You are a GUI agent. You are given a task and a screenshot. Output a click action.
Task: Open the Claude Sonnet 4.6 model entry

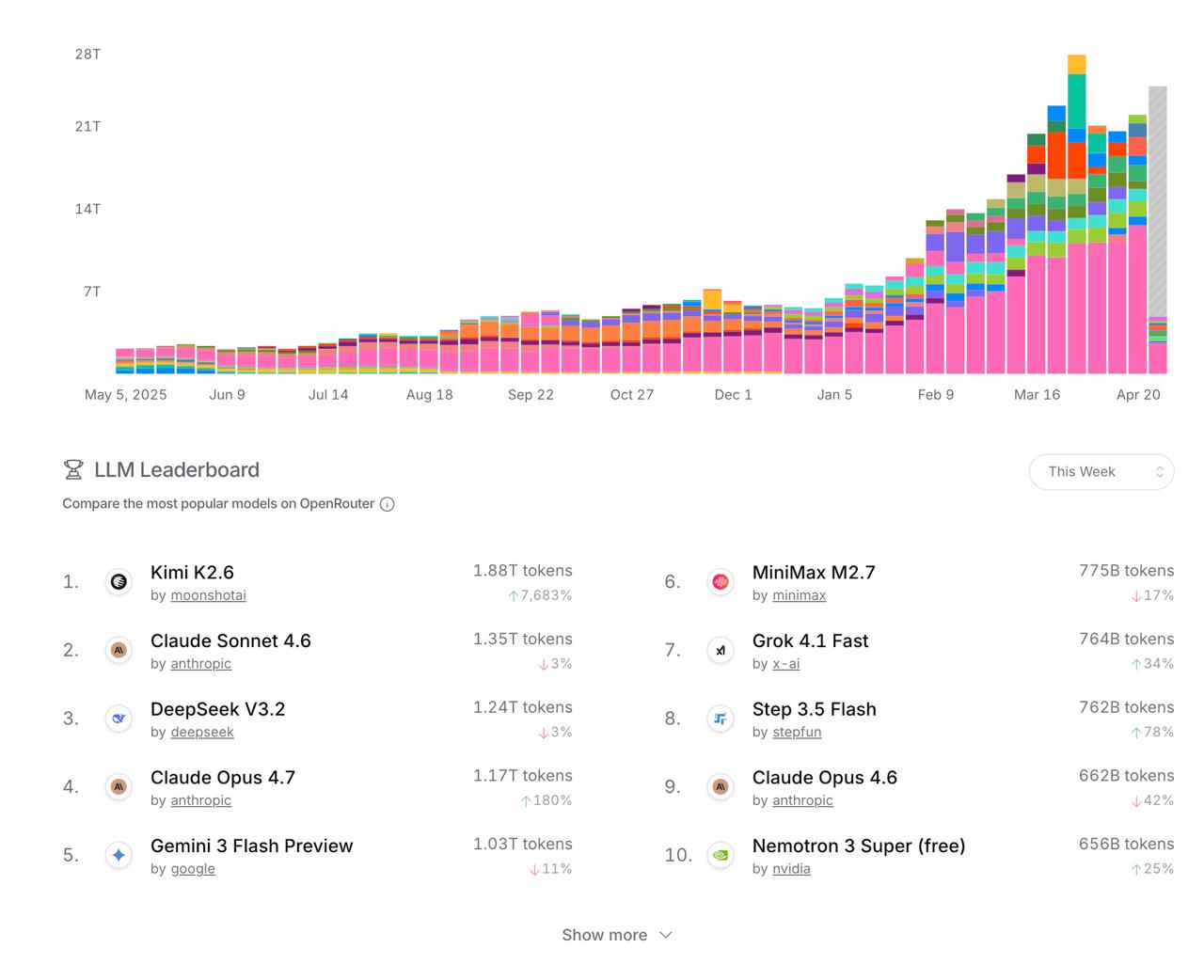point(230,640)
